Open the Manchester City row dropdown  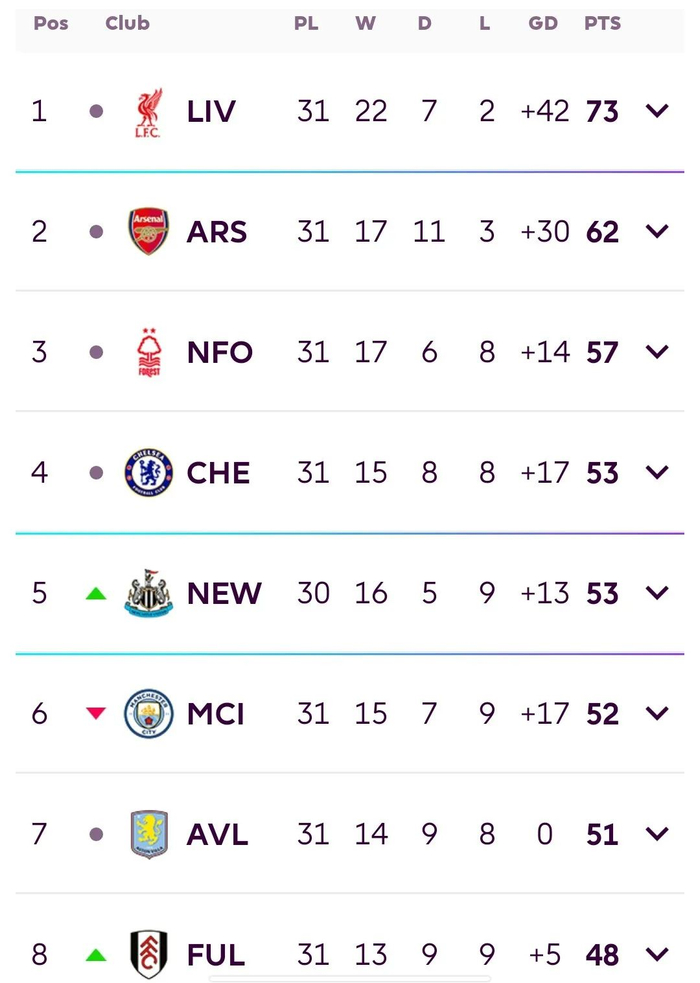click(x=657, y=714)
